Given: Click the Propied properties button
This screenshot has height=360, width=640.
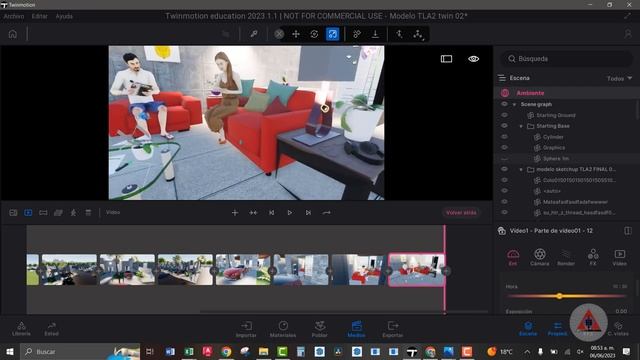Looking at the screenshot, I should pos(557,329).
